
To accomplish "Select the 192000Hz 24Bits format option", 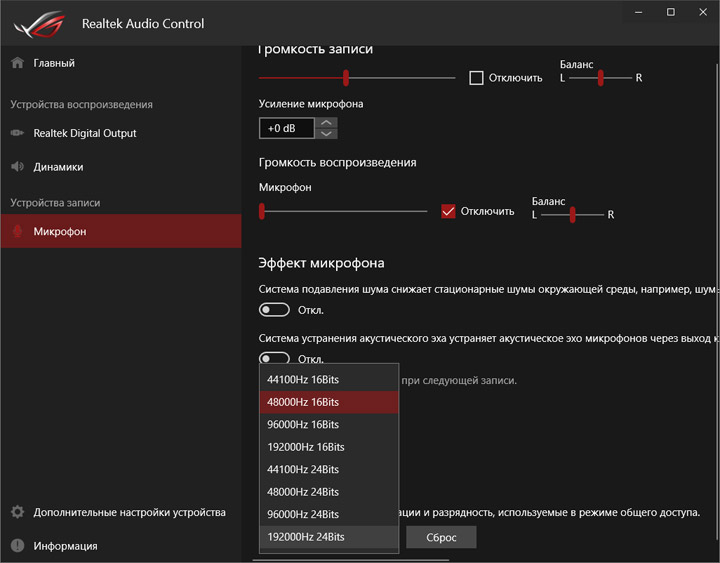I will (x=306, y=537).
